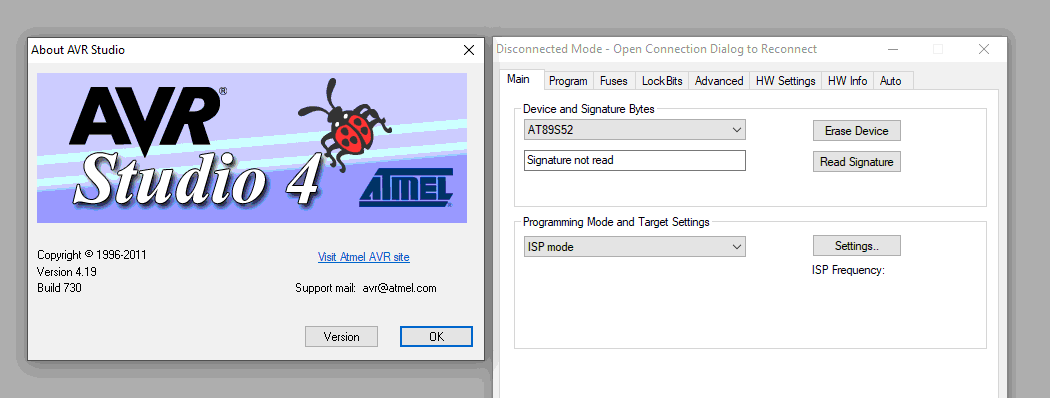The width and height of the screenshot is (1050, 398).
Task: Open the Fuses tab
Action: click(613, 80)
